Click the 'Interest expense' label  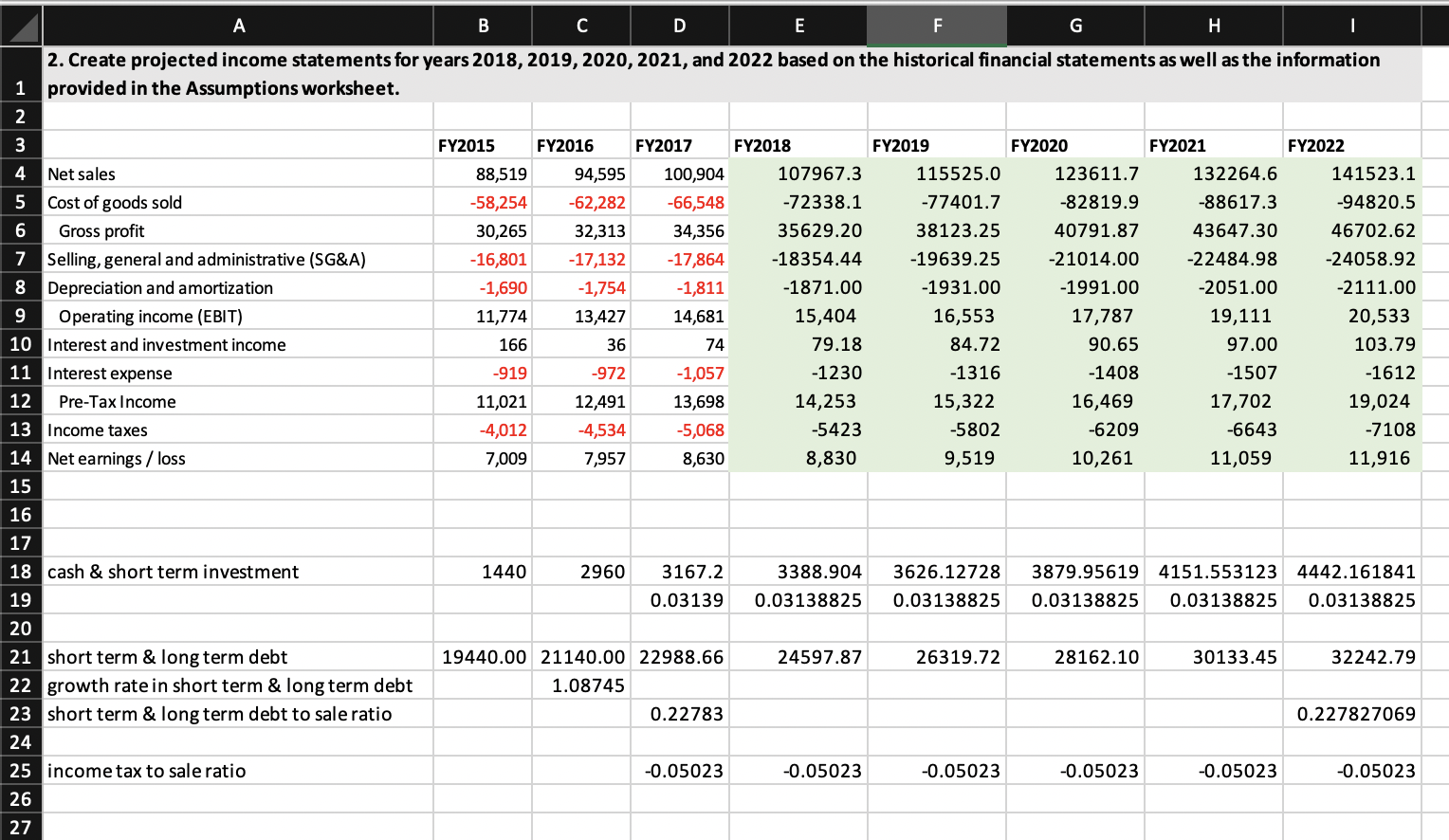tap(110, 374)
